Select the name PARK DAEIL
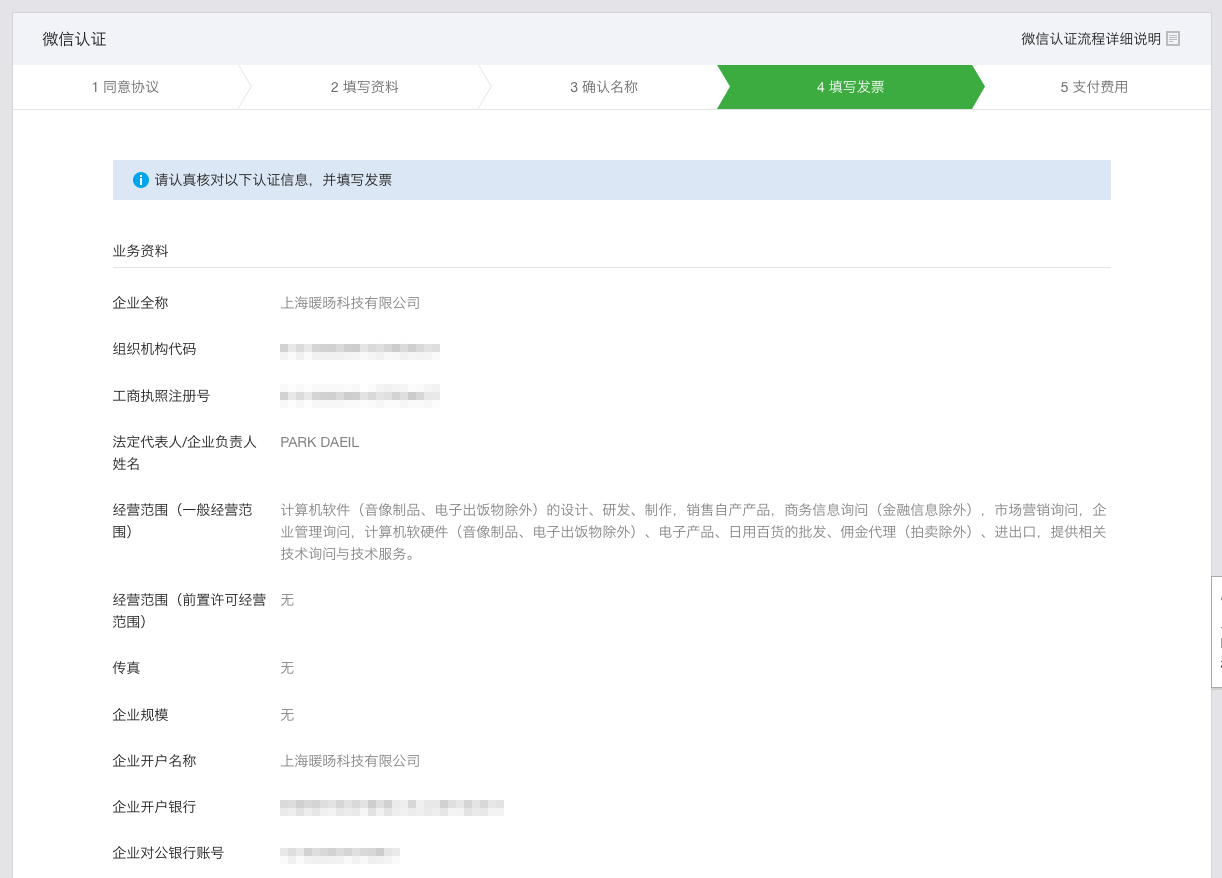 pyautogui.click(x=318, y=441)
